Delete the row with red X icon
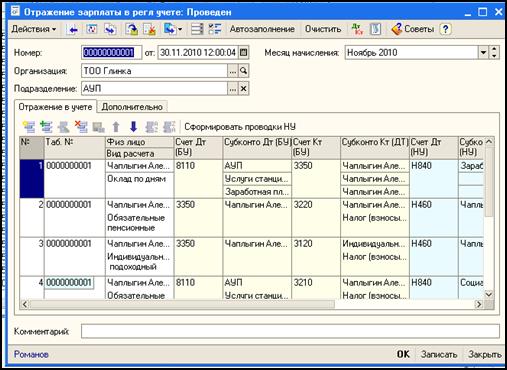 (x=81, y=127)
